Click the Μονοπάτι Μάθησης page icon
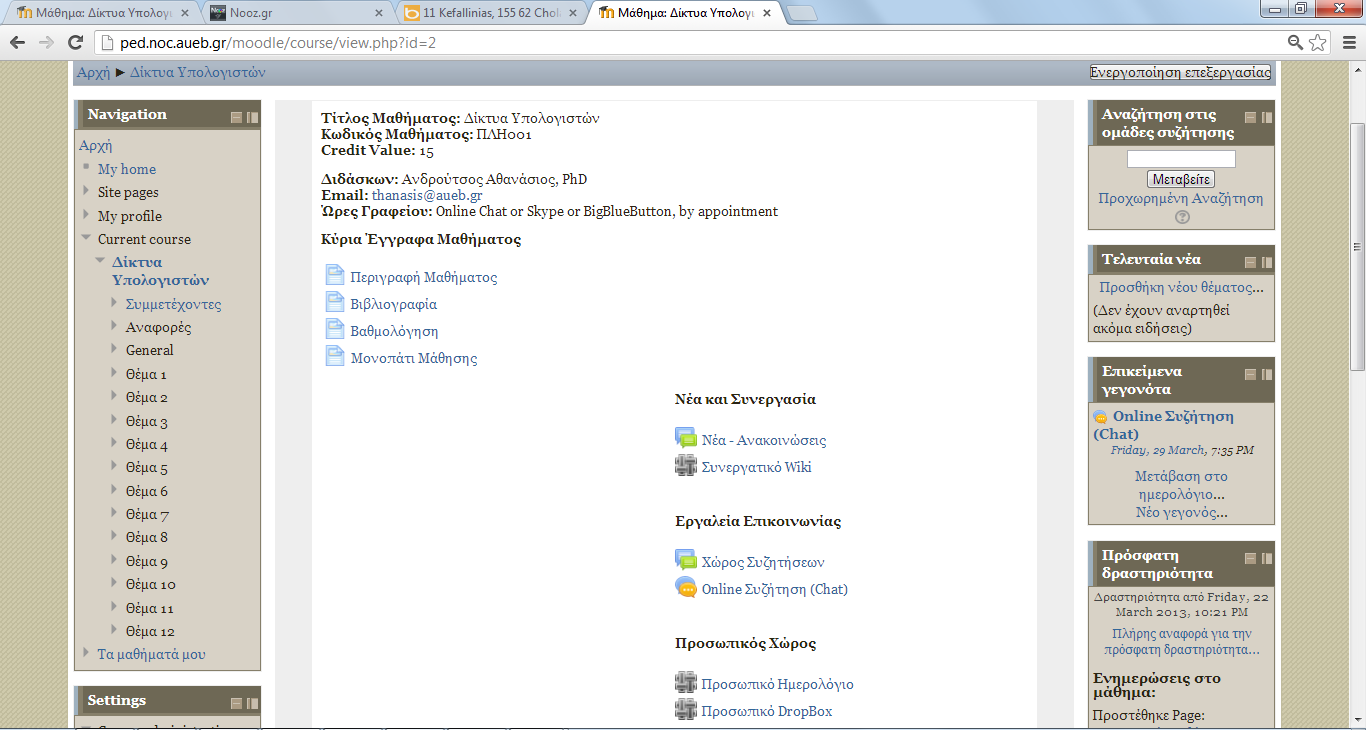This screenshot has height=730, width=1366. 335,357
